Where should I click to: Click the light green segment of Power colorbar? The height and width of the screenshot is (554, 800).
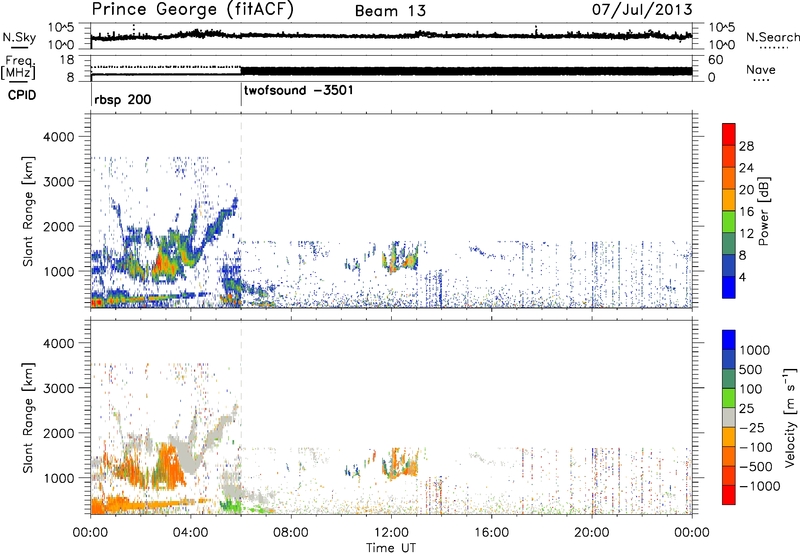click(729, 221)
